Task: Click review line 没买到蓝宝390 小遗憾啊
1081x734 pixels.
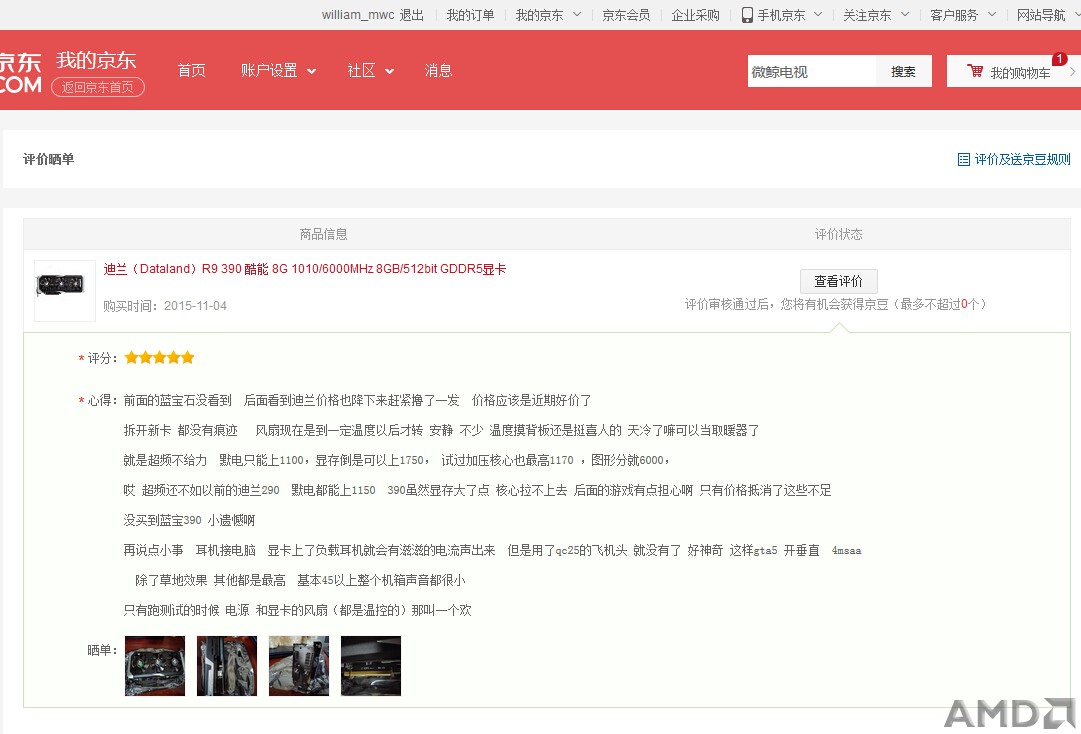Action: tap(189, 520)
